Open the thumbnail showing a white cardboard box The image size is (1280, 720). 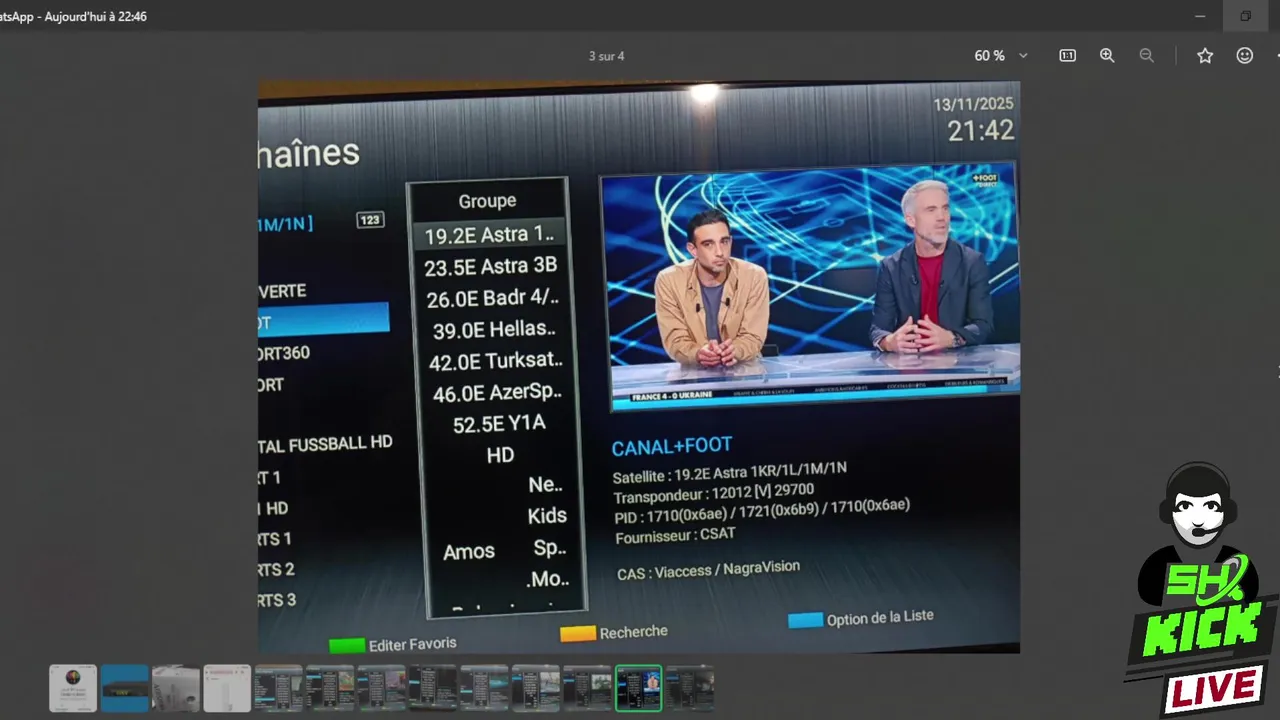click(x=176, y=688)
